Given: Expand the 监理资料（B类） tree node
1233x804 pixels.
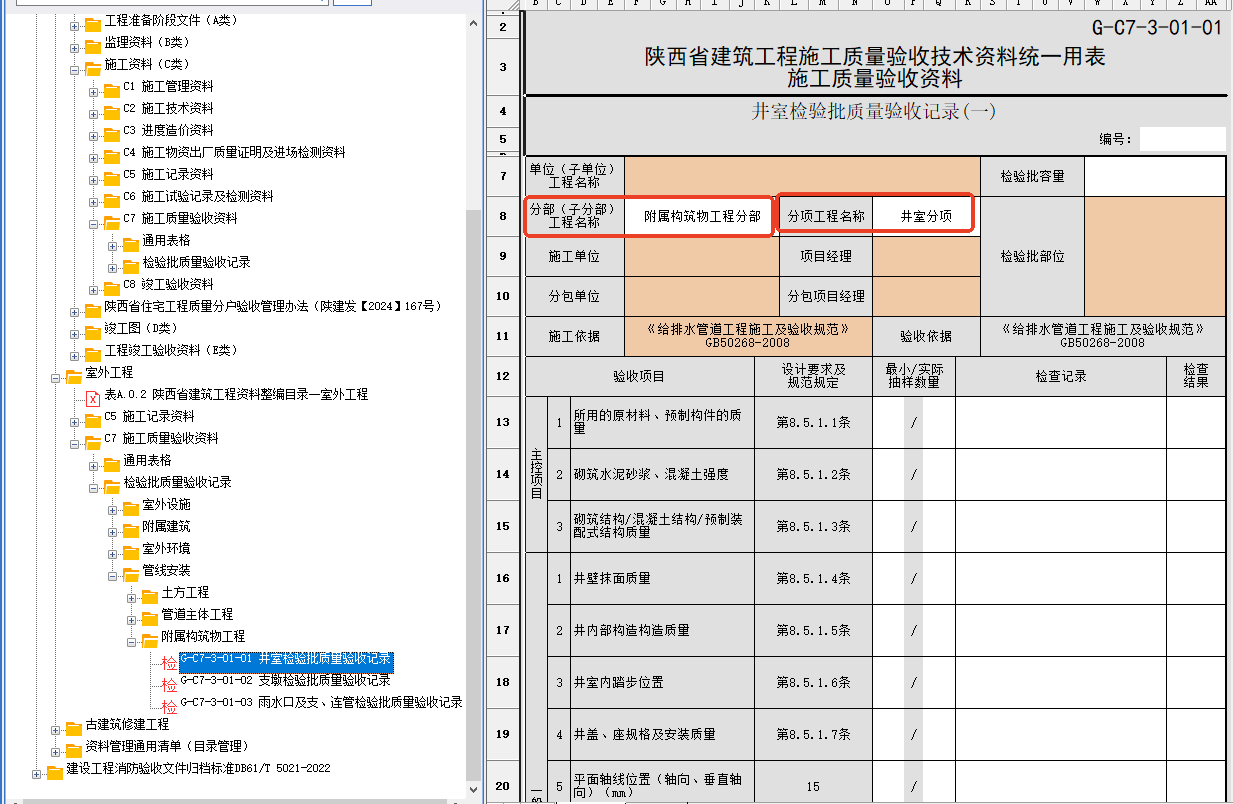Looking at the screenshot, I should coord(75,45).
